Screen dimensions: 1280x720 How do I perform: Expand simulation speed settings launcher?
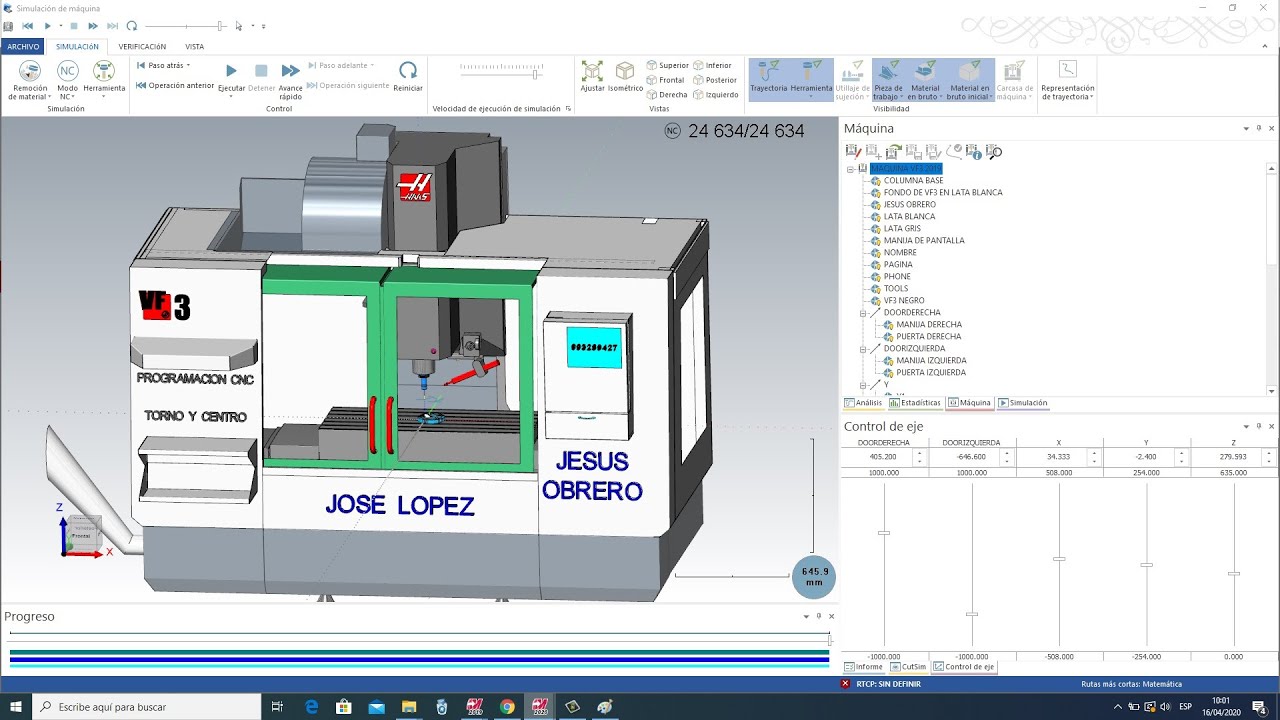click(568, 108)
